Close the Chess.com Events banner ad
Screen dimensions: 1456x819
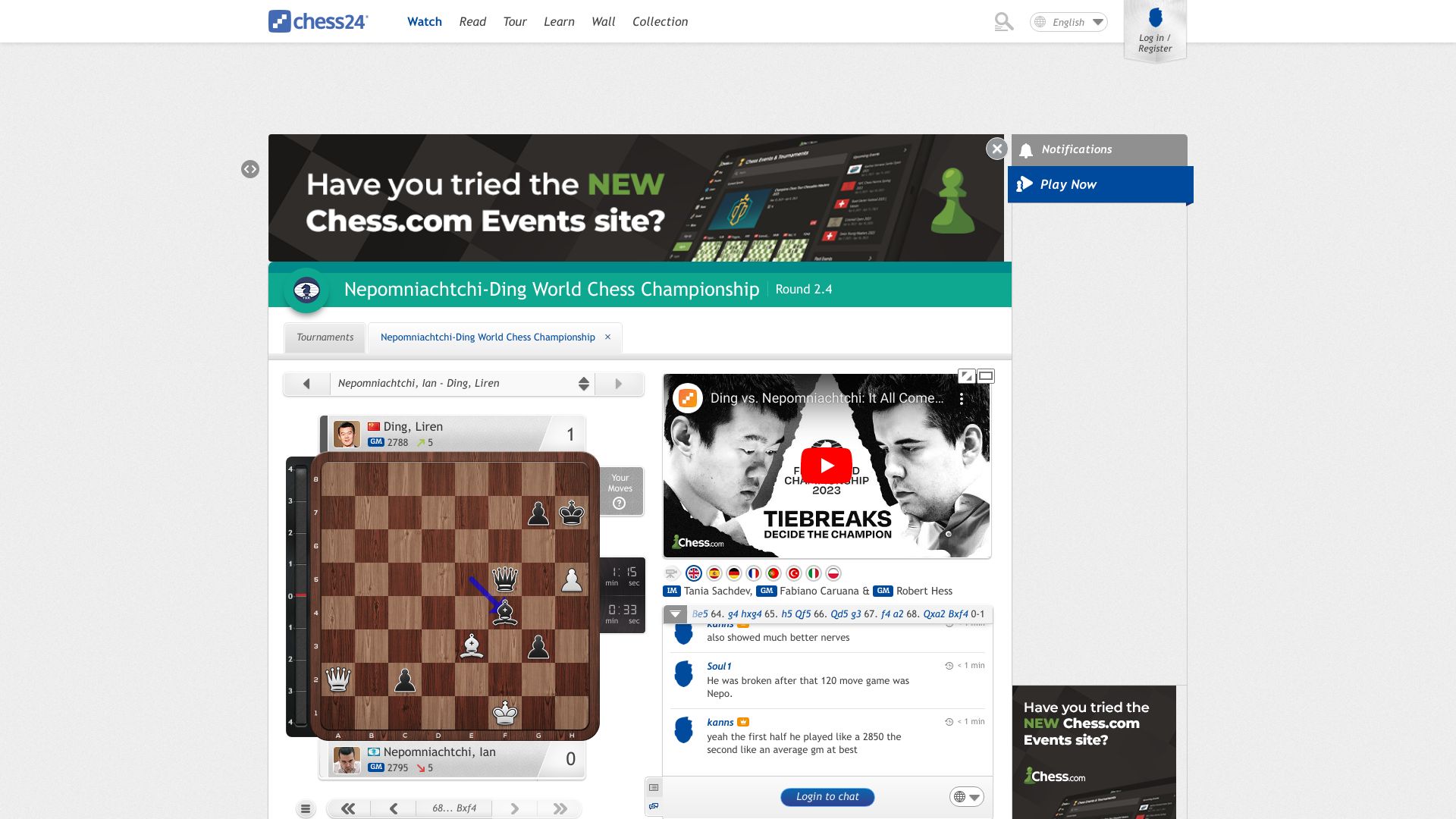(x=996, y=149)
